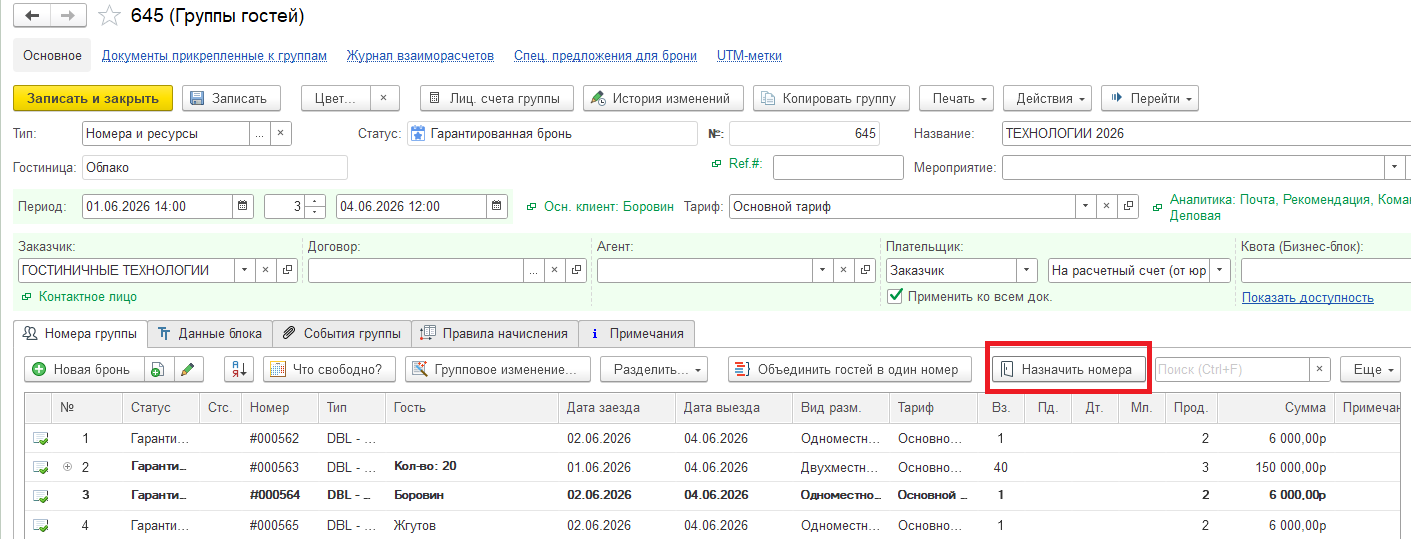Viewport: 1411px width, 539px height.
Task: Open selection dialog for Тип field
Action: pyautogui.click(x=260, y=133)
